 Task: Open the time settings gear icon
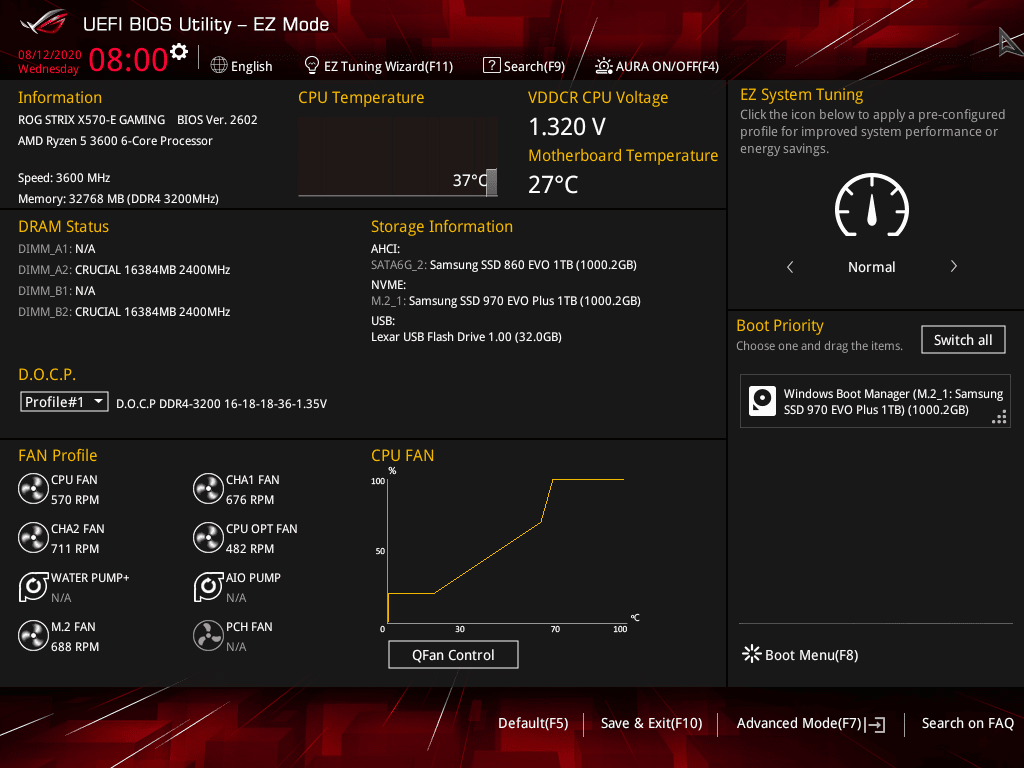(x=179, y=52)
